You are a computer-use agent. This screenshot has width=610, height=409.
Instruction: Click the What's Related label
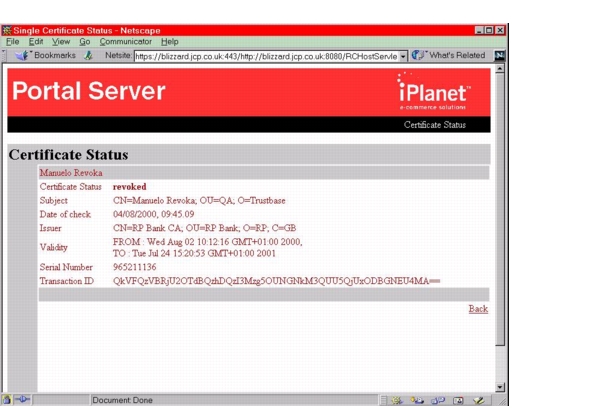(457, 55)
